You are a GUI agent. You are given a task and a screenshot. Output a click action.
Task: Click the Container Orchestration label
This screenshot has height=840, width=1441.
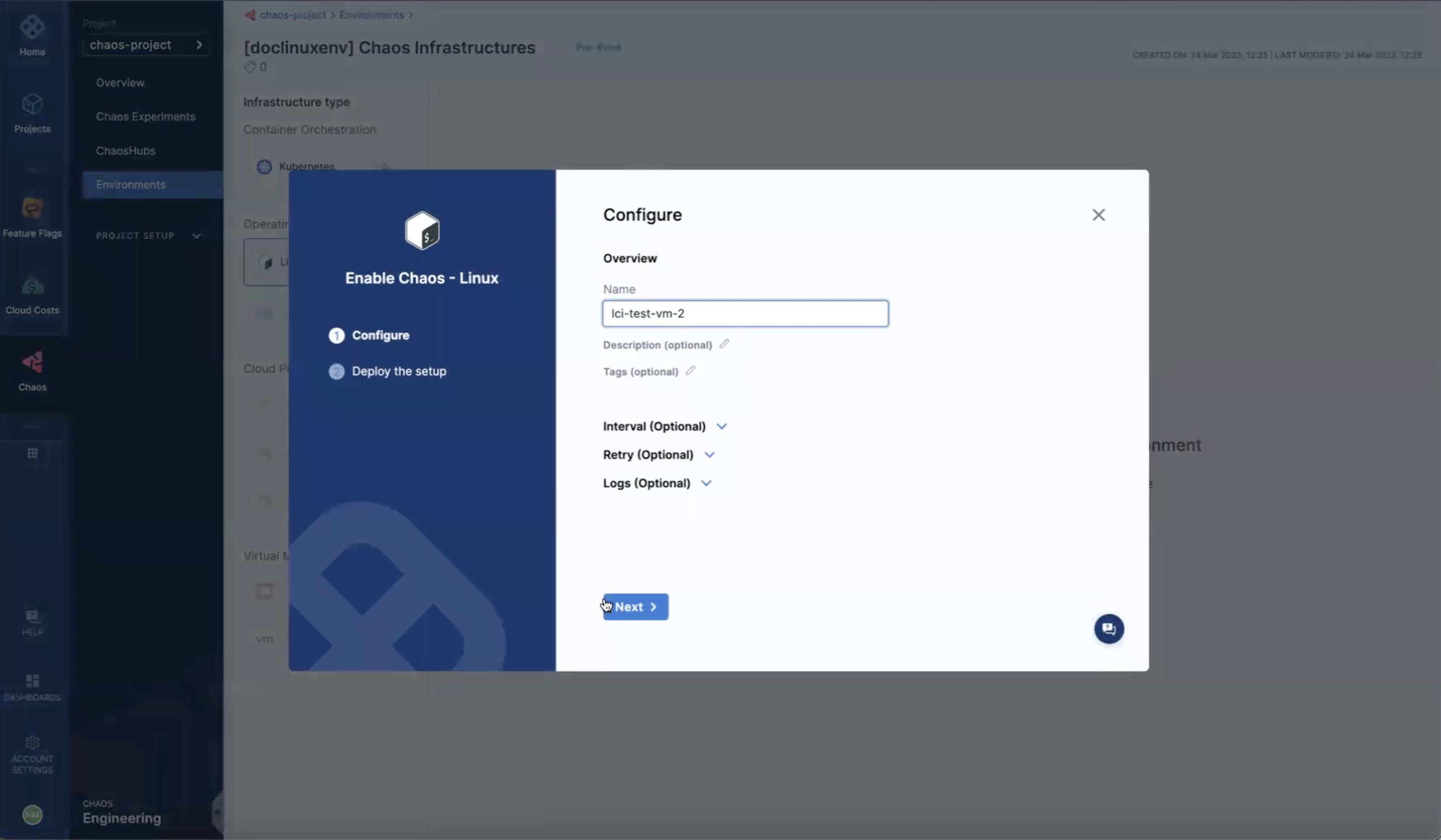[x=309, y=130]
